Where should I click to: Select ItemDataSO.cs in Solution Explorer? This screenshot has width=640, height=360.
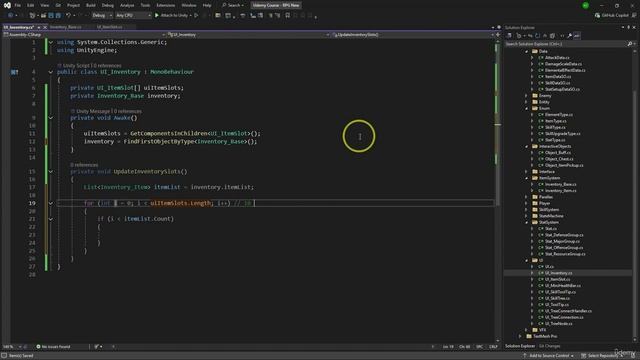click(558, 77)
